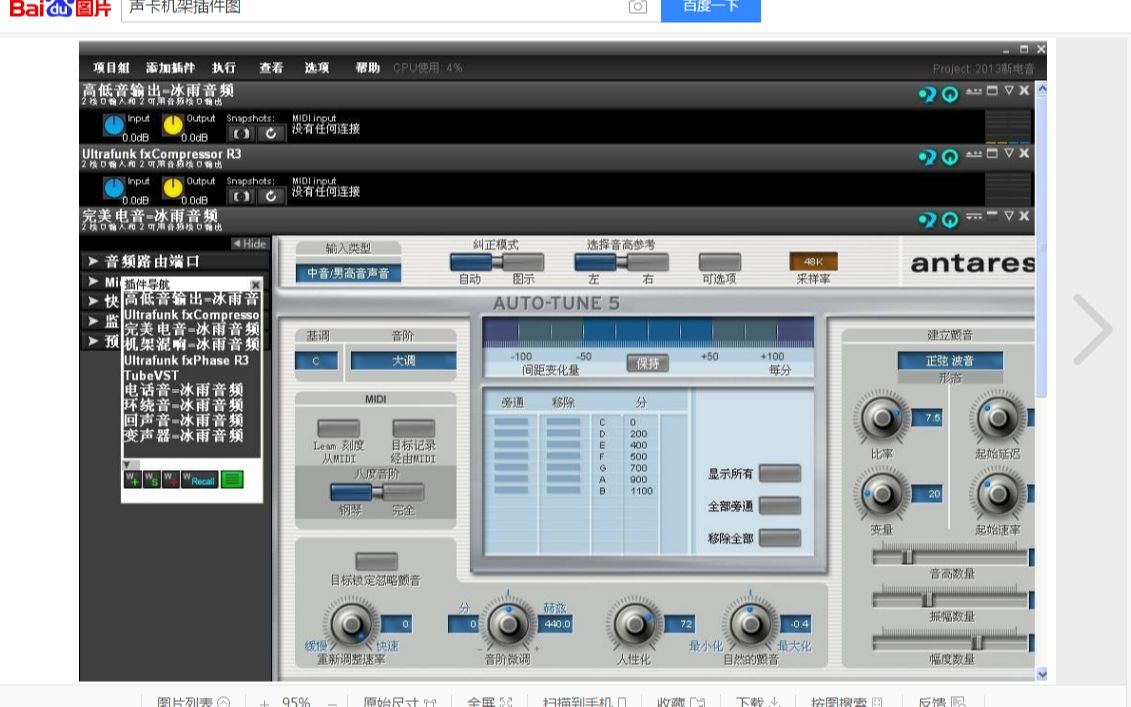Open the 执行 menu

coord(224,68)
